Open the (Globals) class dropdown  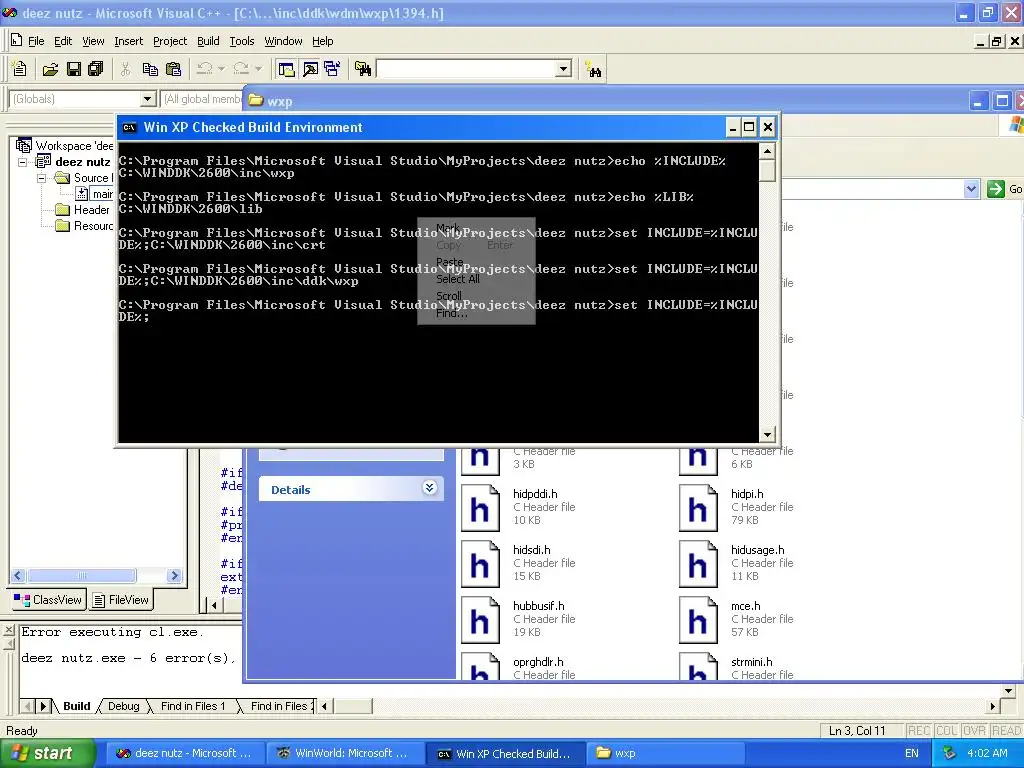tap(148, 99)
